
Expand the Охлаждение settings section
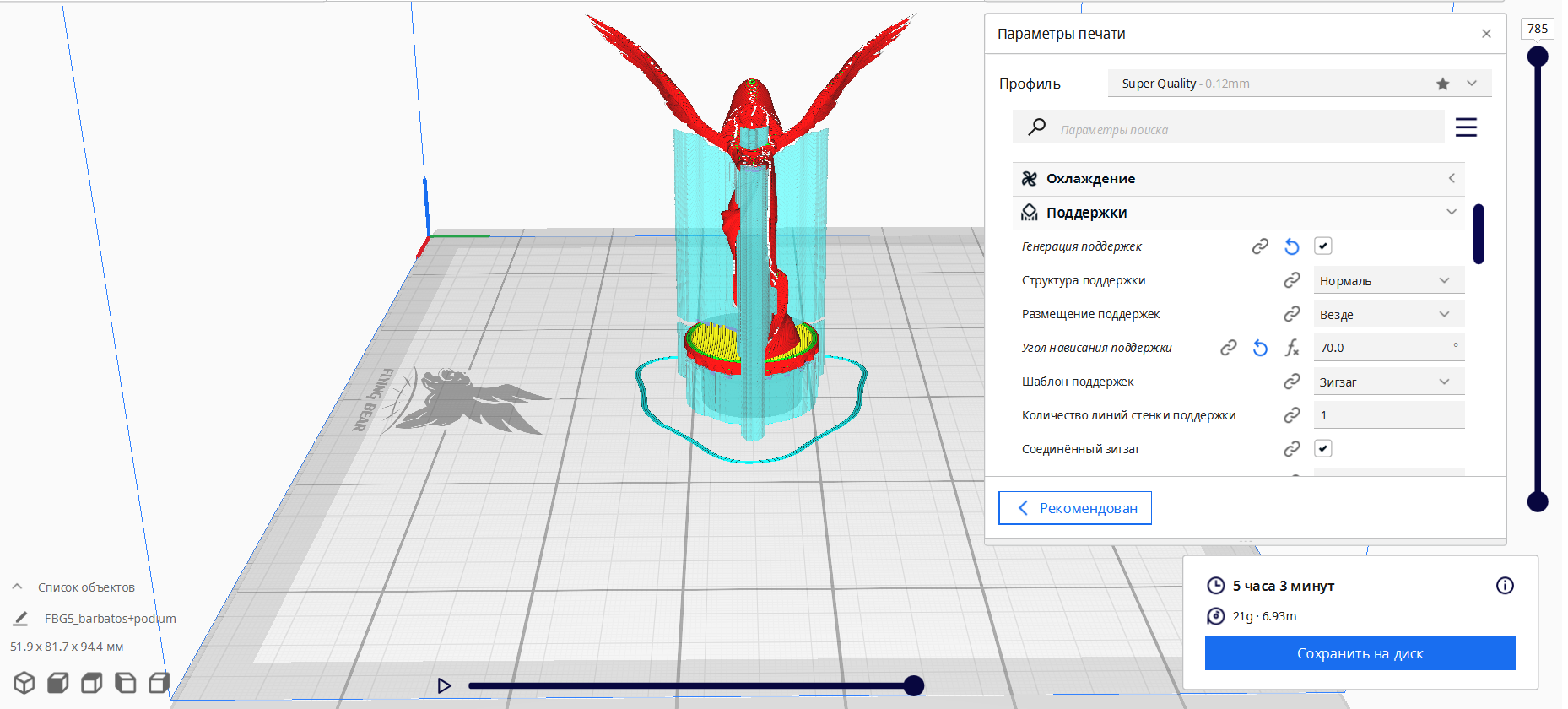1239,179
